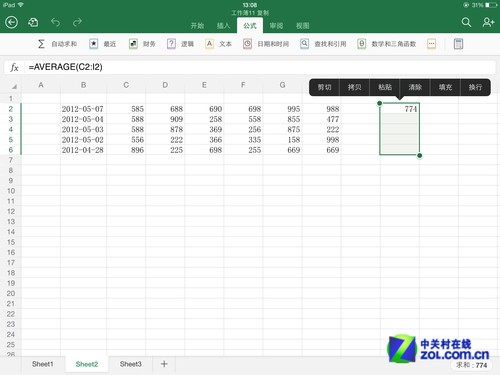Switch to Sheet1 tab
Screen dimensions: 500x375
pos(43,364)
